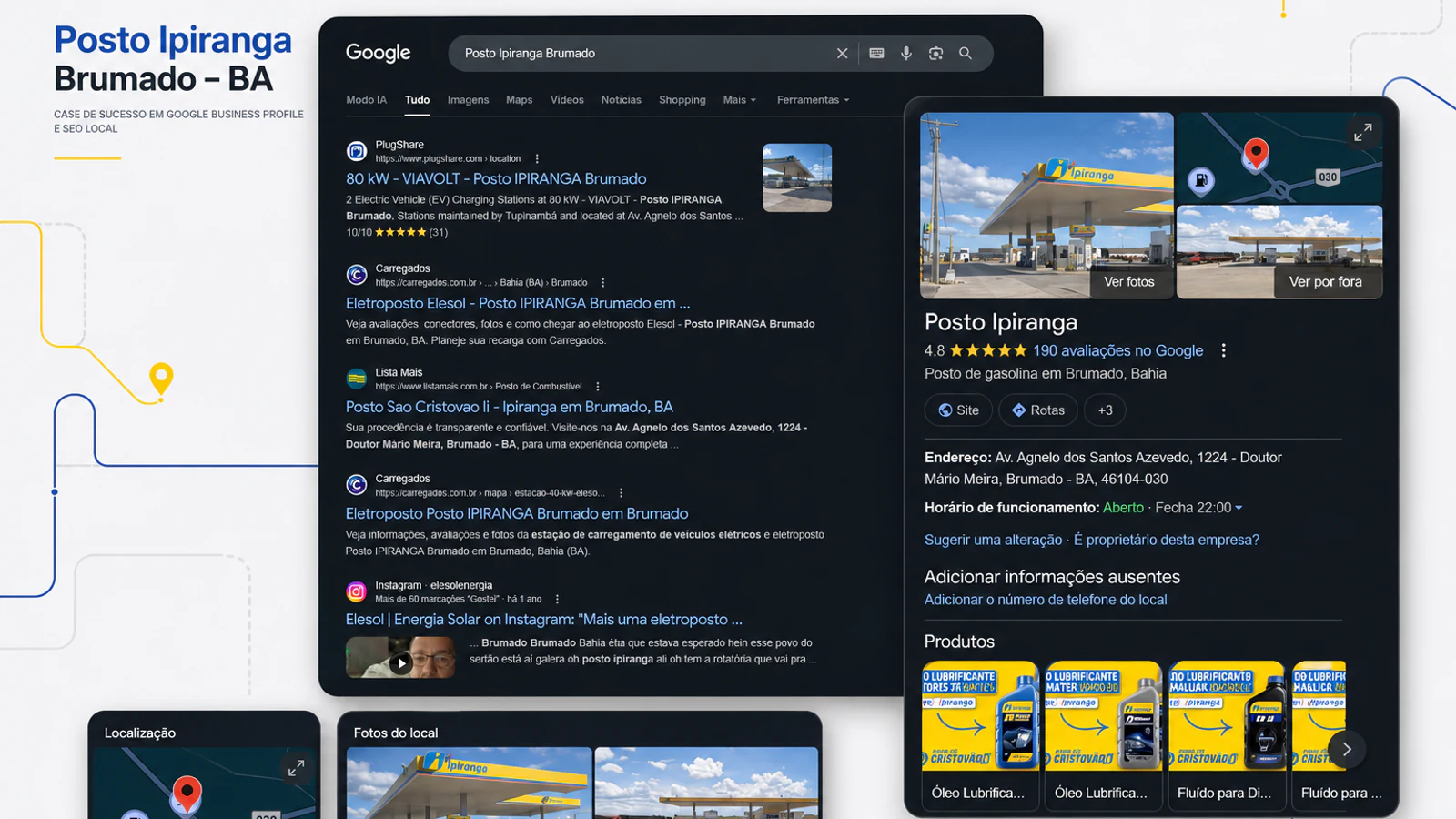1456x819 pixels.
Task: Click Ver fotos on station photo
Action: (1128, 282)
